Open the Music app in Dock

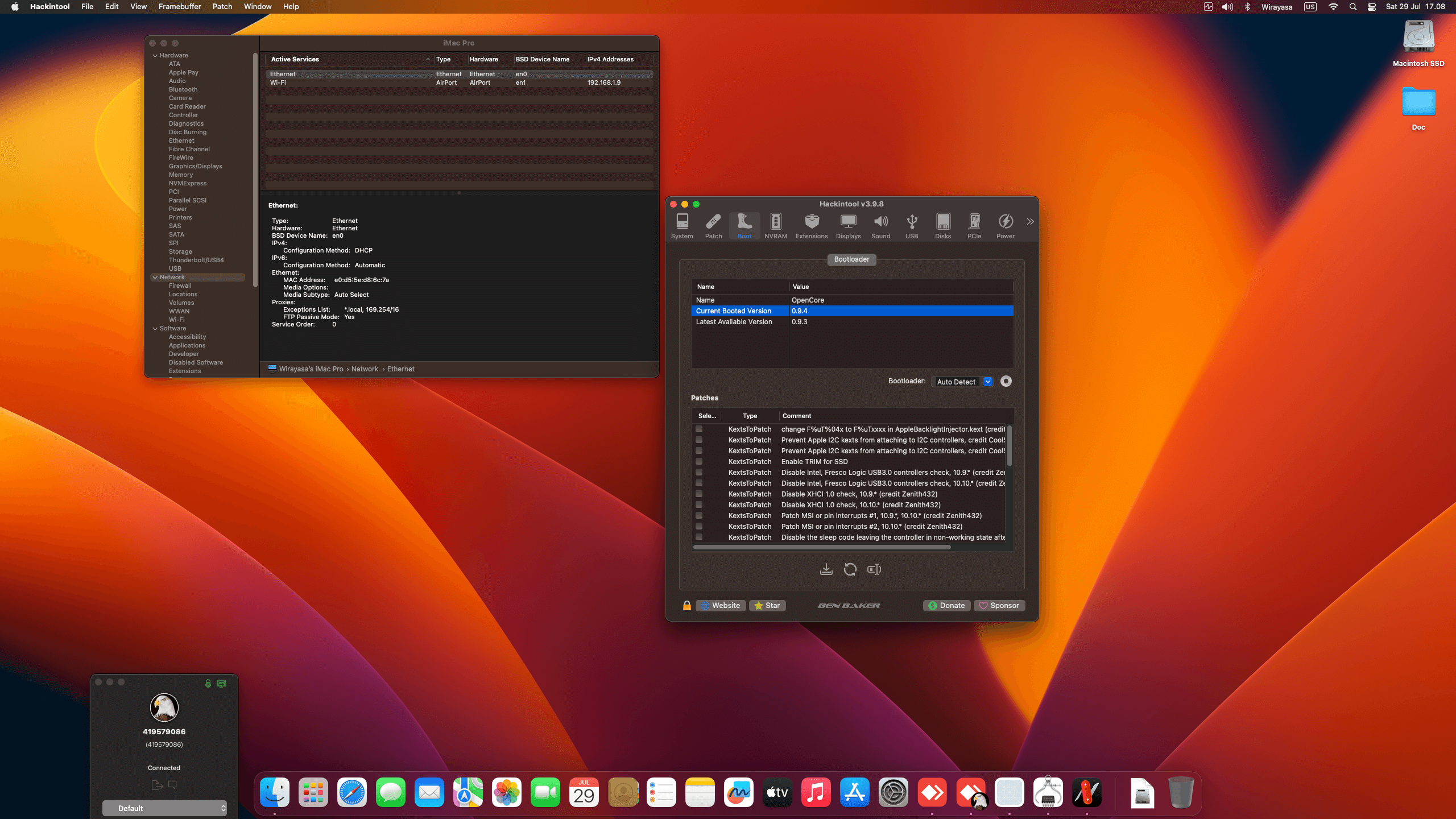816,792
